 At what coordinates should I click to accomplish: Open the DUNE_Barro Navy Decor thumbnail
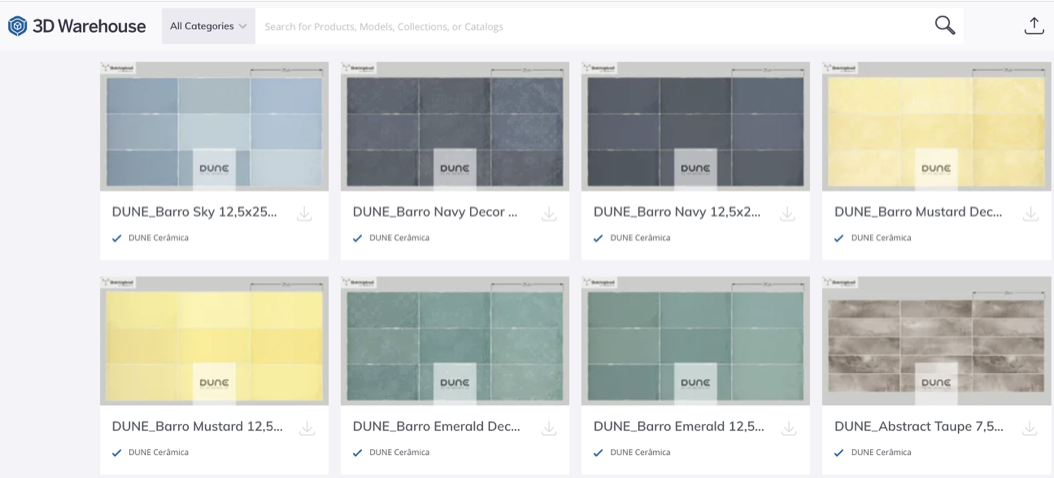(455, 126)
